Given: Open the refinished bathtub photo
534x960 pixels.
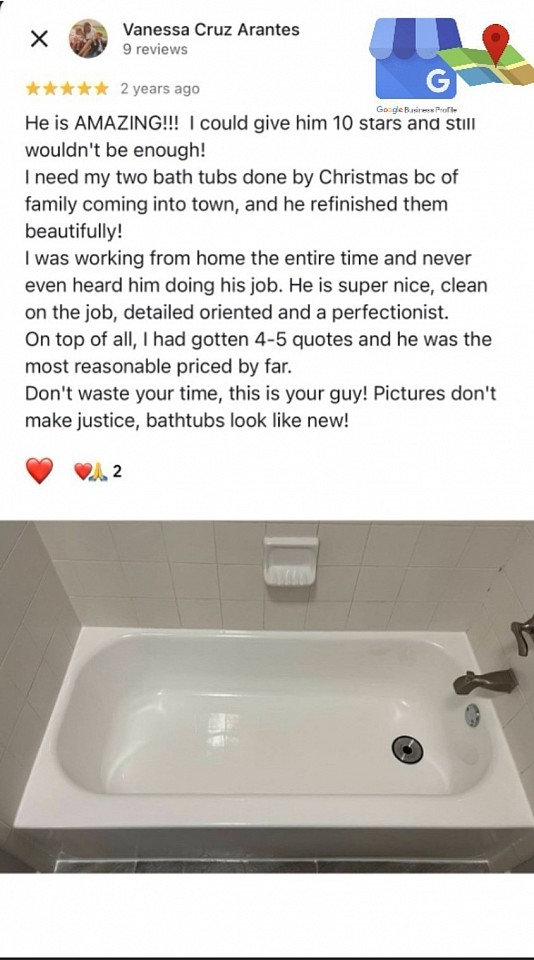Looking at the screenshot, I should coord(267,697).
